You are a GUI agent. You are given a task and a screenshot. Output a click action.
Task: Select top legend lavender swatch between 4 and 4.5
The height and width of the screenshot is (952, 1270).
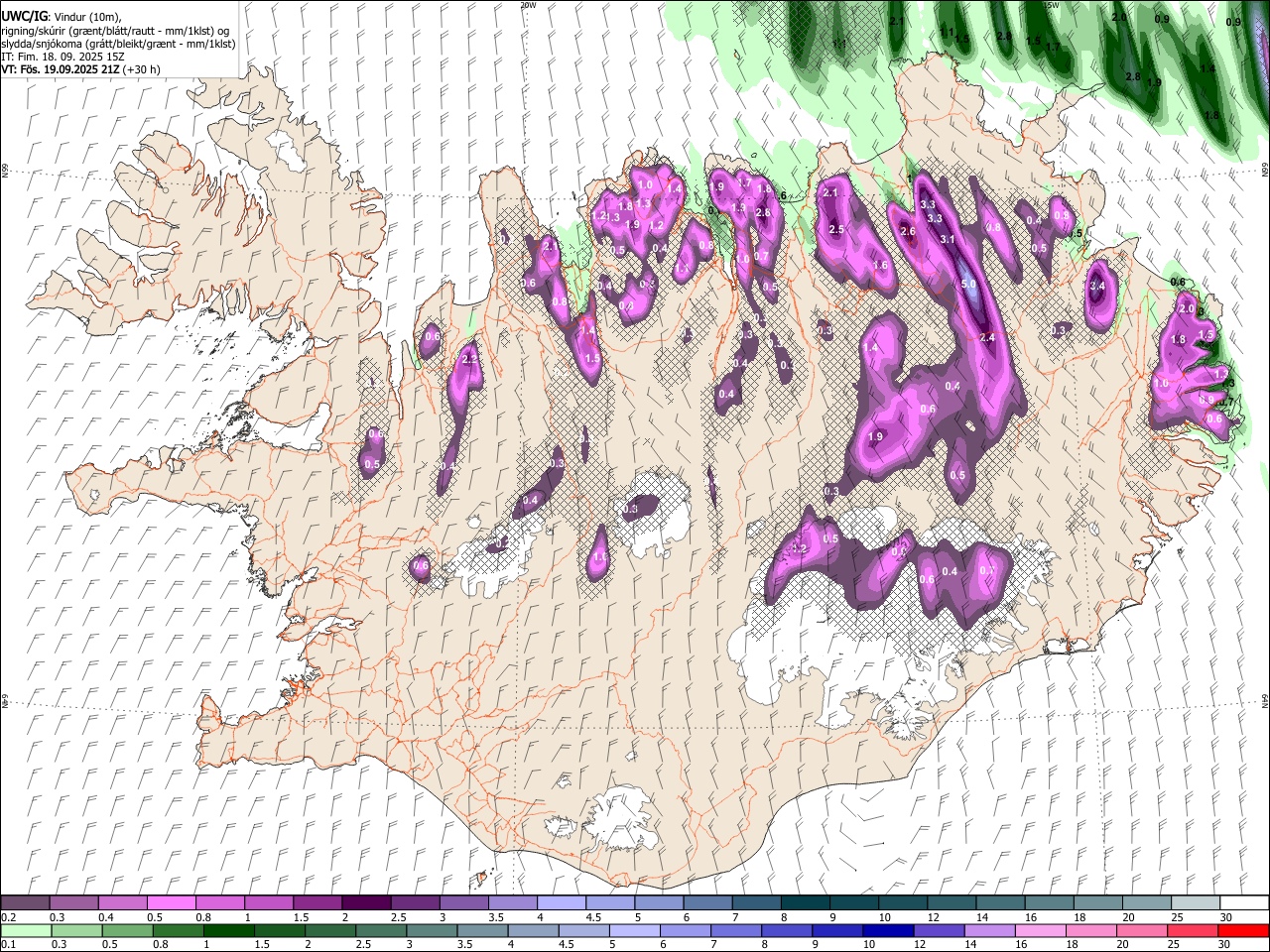point(561,903)
